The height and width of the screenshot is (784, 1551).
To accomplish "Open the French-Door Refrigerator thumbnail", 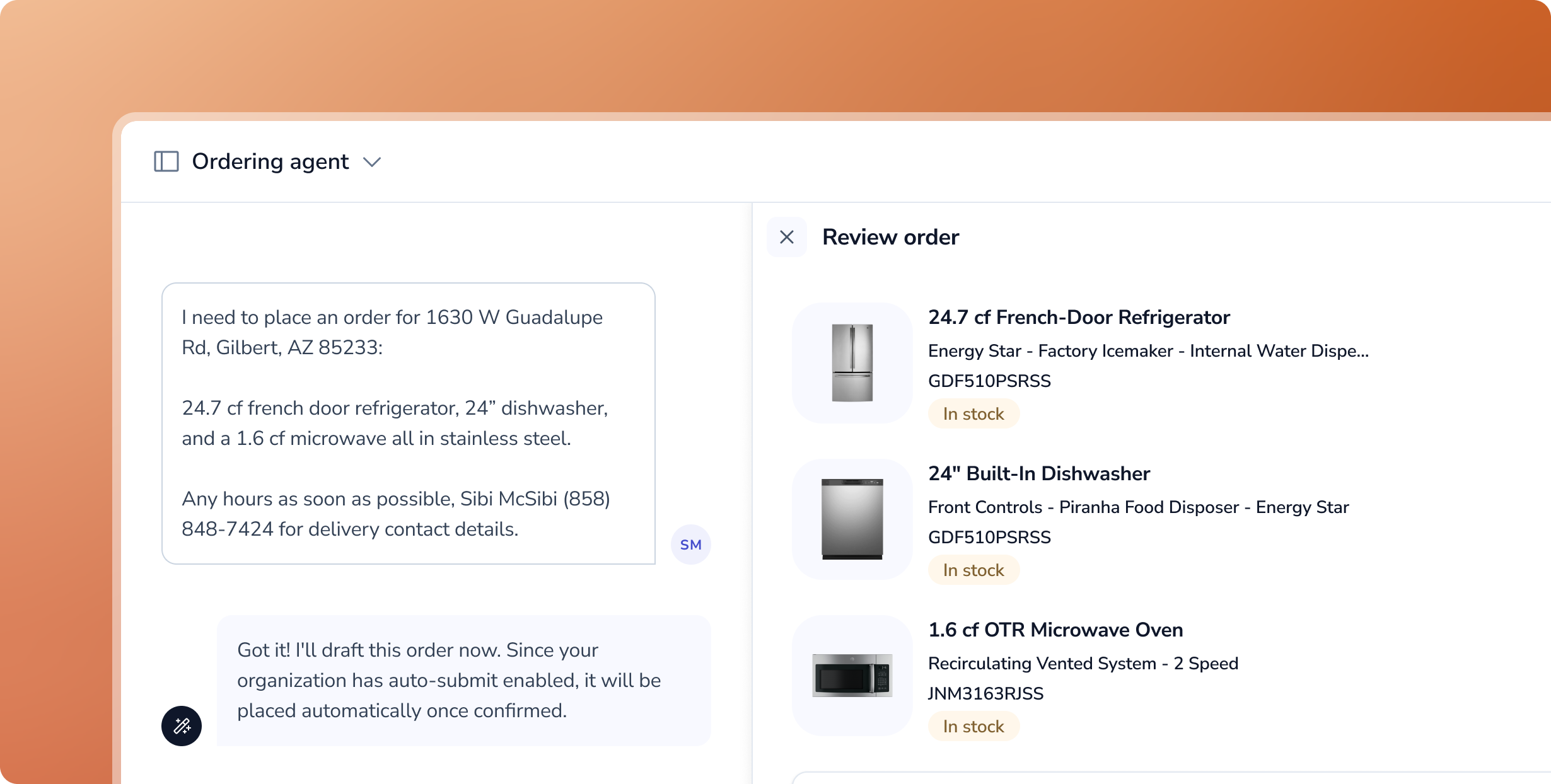I will tap(852, 363).
